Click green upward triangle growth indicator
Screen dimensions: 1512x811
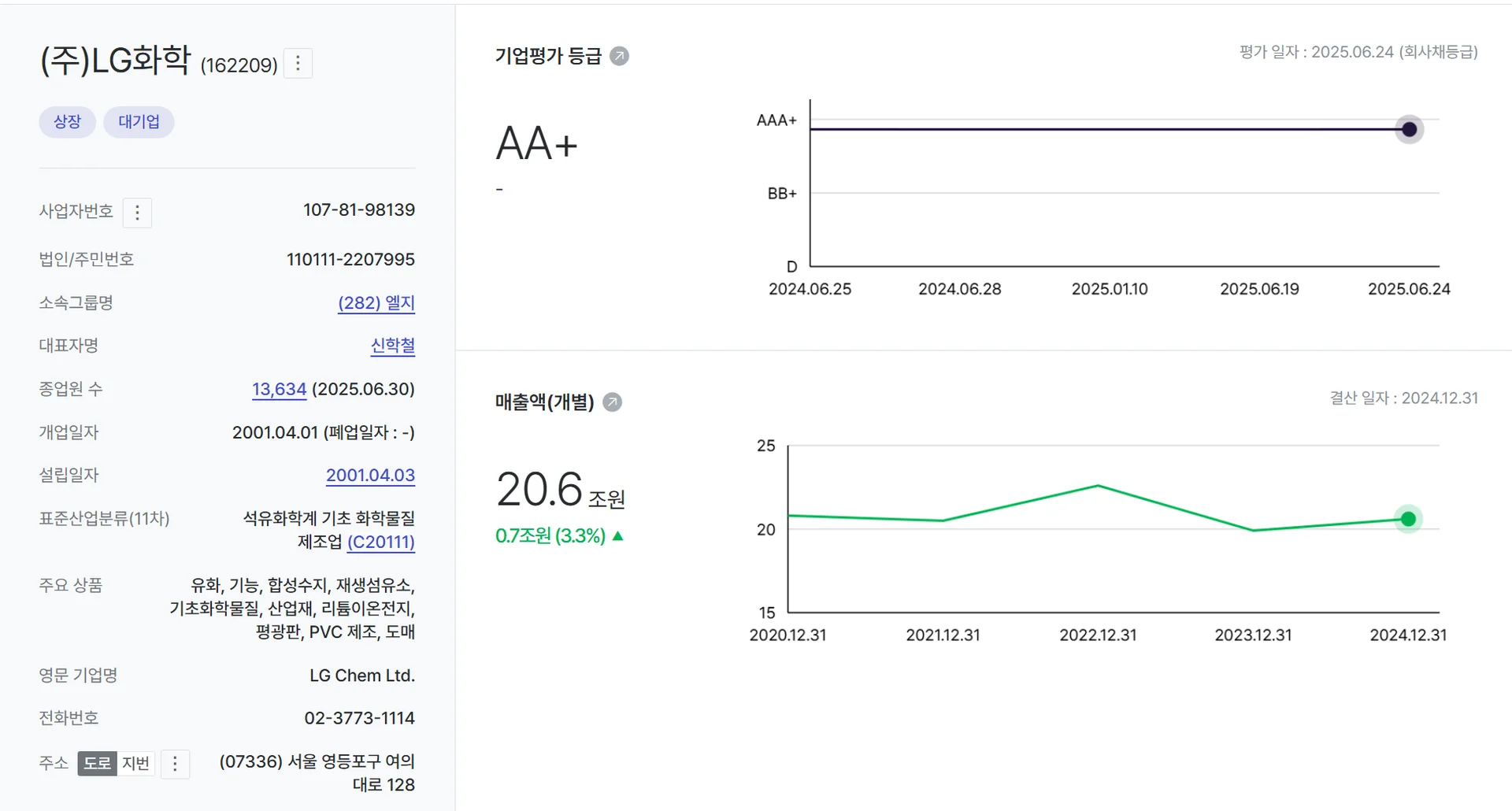tap(617, 535)
